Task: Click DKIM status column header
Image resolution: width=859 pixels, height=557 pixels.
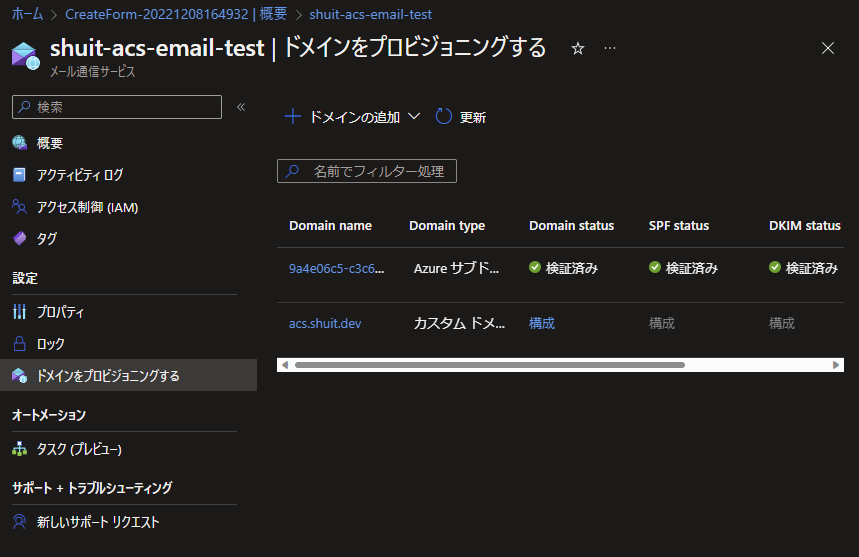Action: [804, 226]
